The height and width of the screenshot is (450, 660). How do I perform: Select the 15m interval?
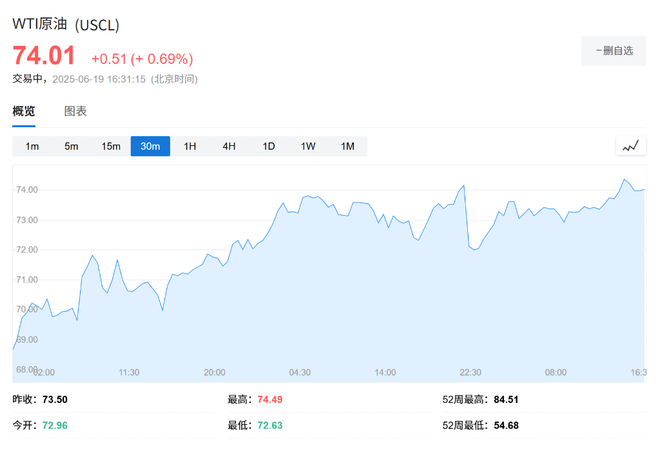click(111, 146)
